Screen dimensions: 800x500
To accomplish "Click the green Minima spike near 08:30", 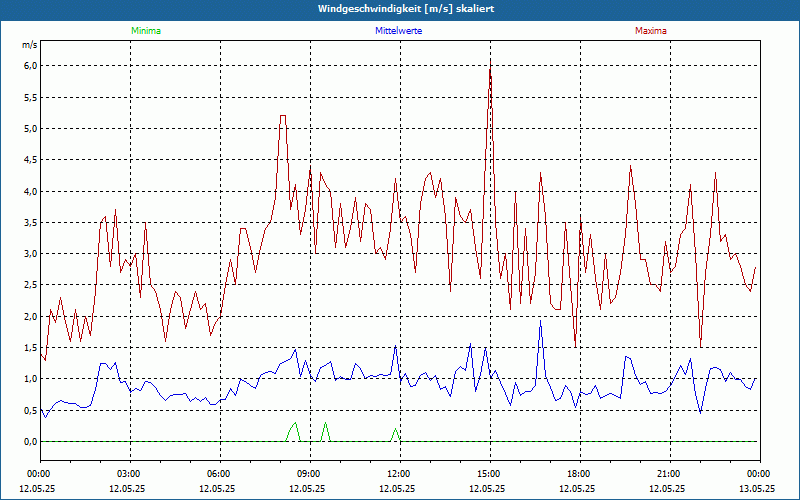I will tap(295, 424).
